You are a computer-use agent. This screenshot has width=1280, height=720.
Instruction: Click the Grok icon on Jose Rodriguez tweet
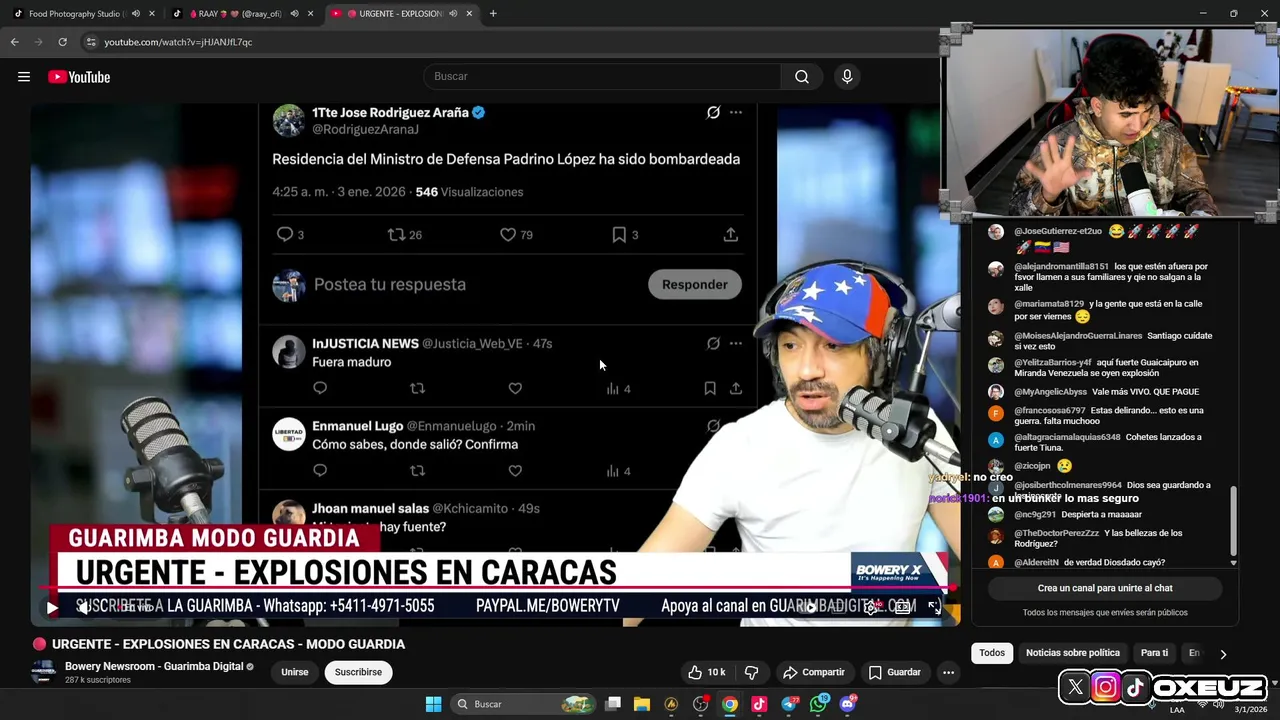tap(713, 113)
